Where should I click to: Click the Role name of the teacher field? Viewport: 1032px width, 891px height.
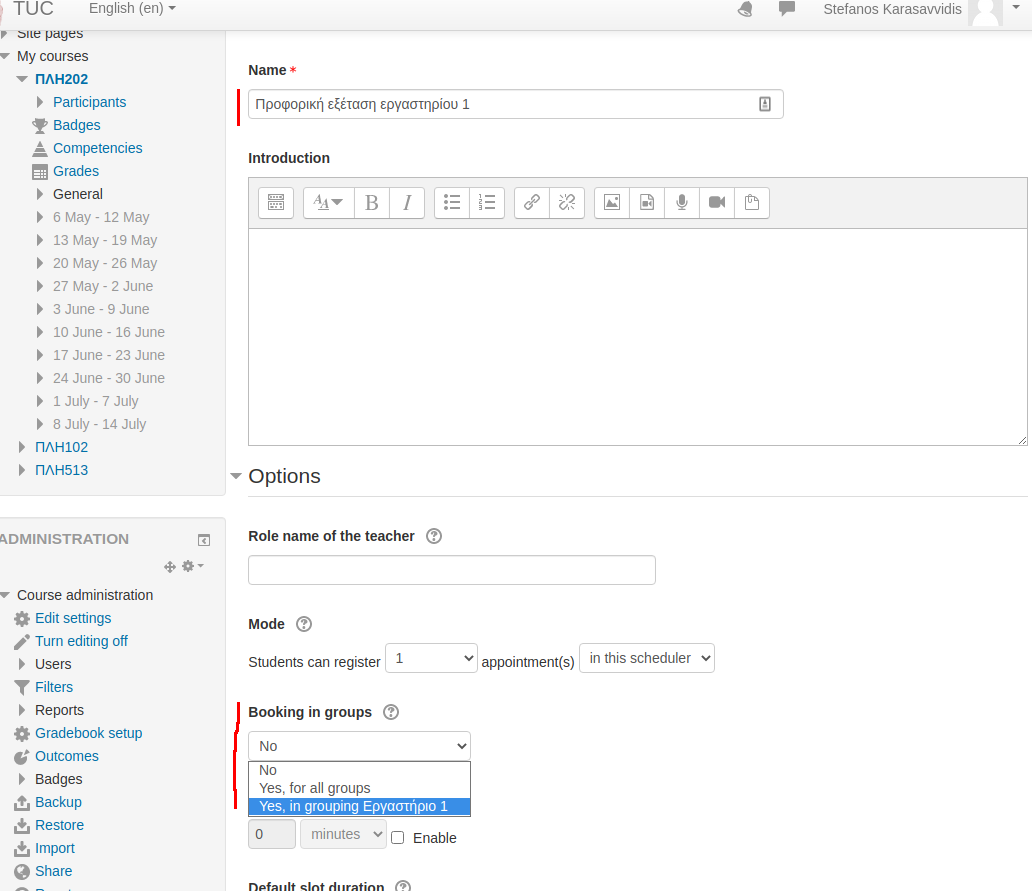451,570
